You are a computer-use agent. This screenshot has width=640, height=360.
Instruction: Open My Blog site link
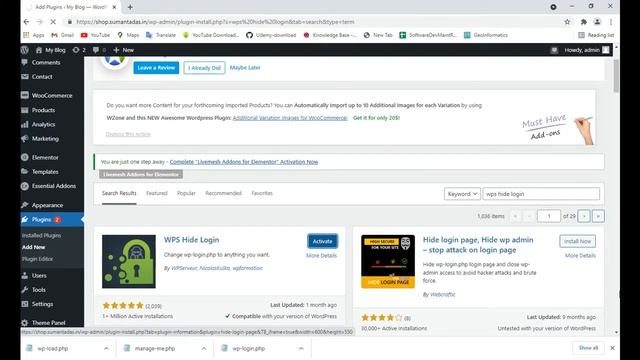coord(51,50)
